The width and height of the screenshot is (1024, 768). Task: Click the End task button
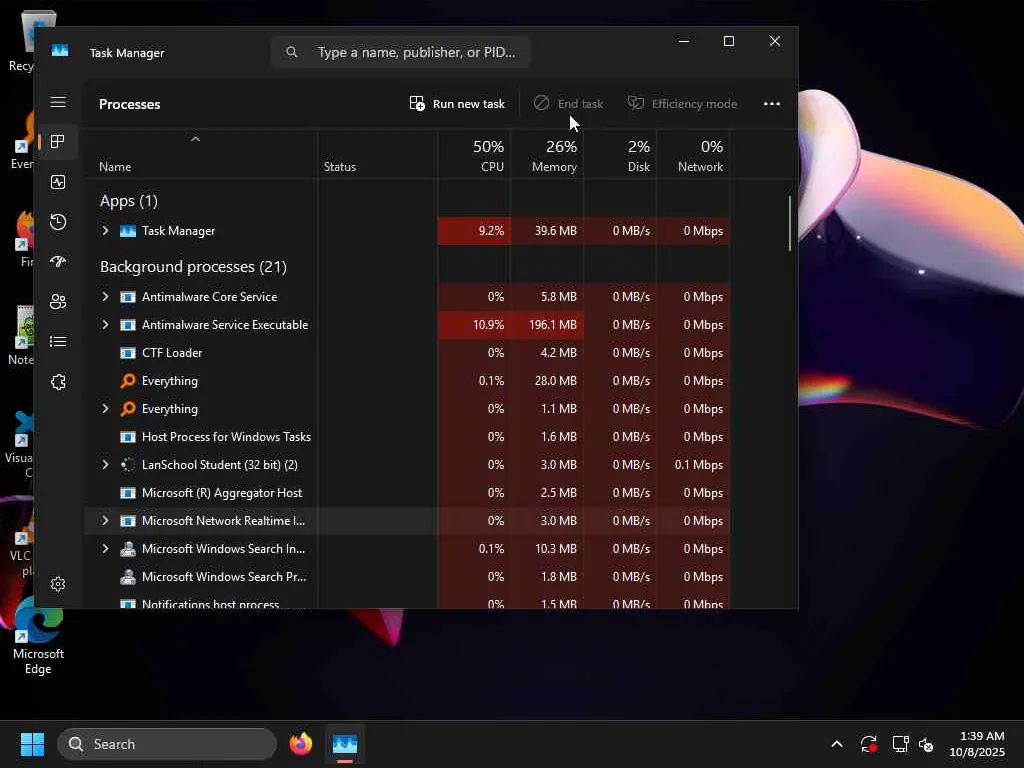pyautogui.click(x=568, y=104)
